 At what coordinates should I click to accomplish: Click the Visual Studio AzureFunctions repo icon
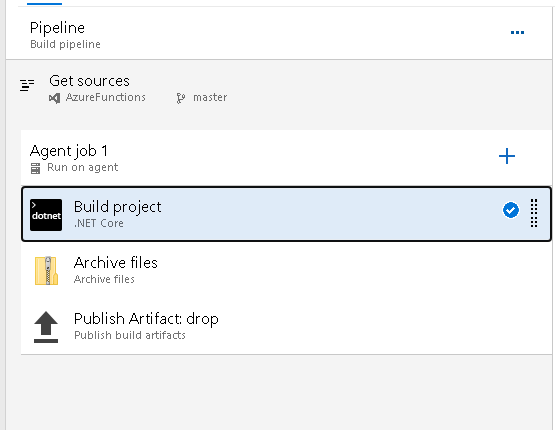coord(55,98)
